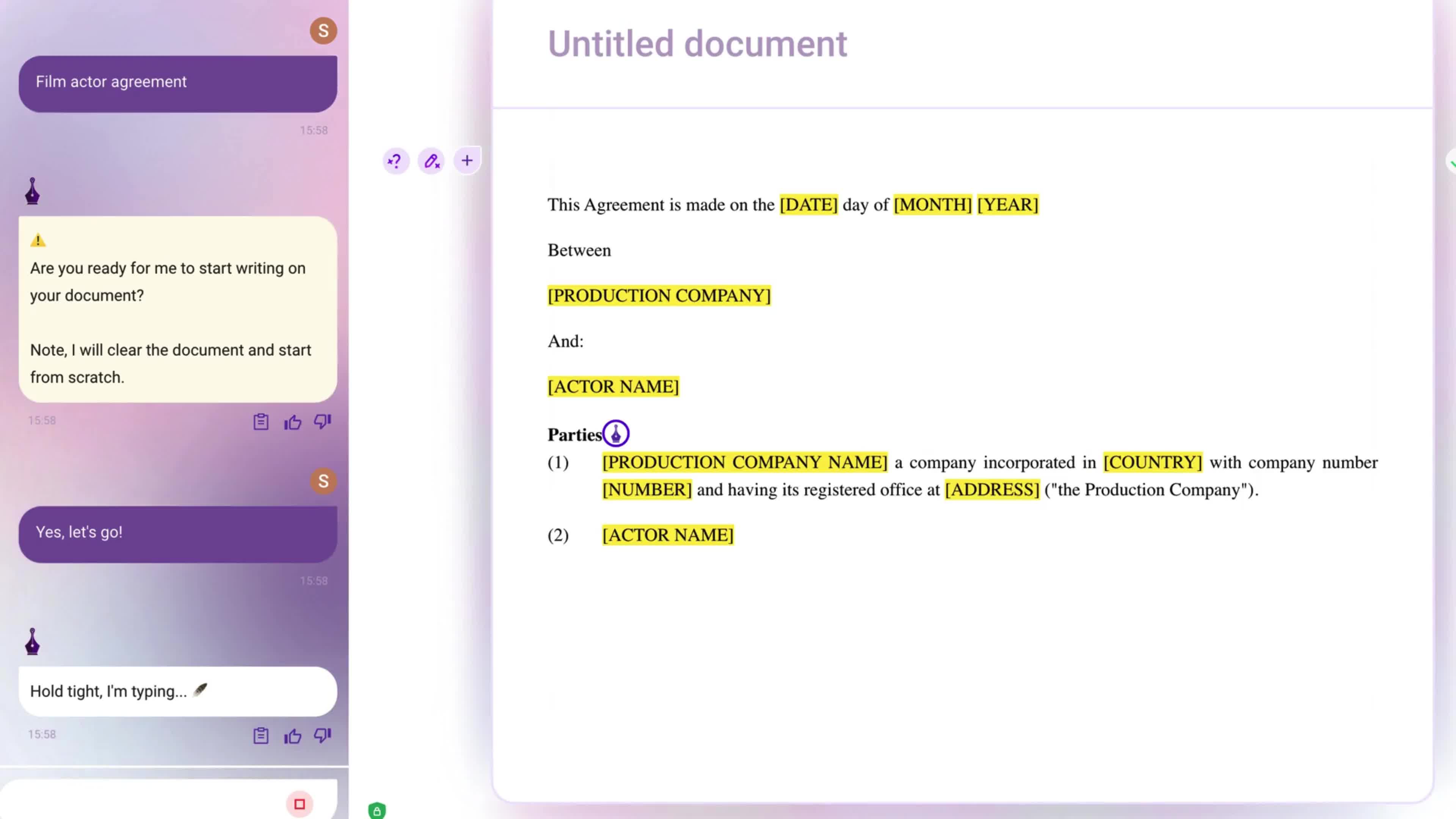The height and width of the screenshot is (819, 1456).
Task: Click the 'Untitled document' title
Action: (x=698, y=44)
